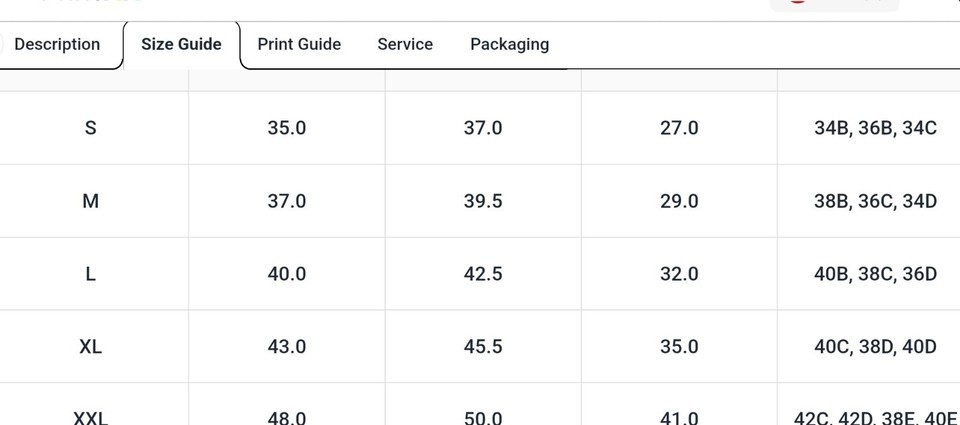Click the S size row label
Image resolution: width=960 pixels, height=425 pixels.
pyautogui.click(x=90, y=128)
